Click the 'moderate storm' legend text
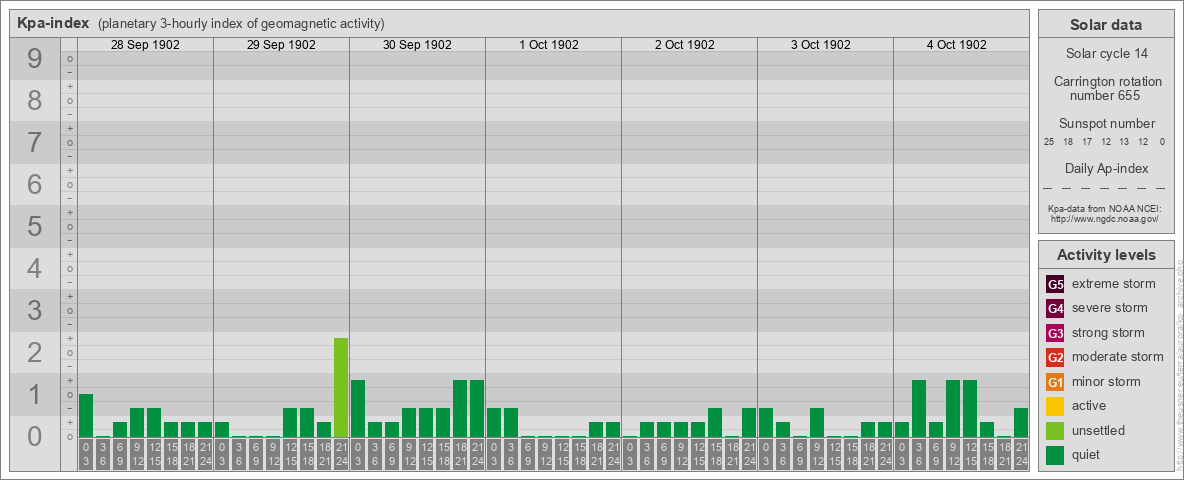Image resolution: width=1184 pixels, height=480 pixels. click(x=1118, y=357)
